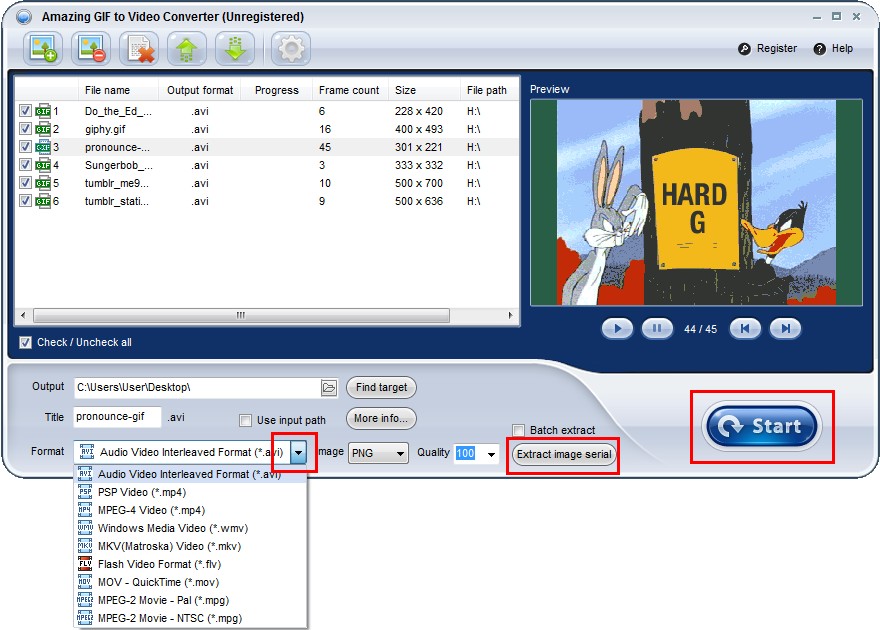Click the Frame count column header
This screenshot has width=880, height=630.
349,90
